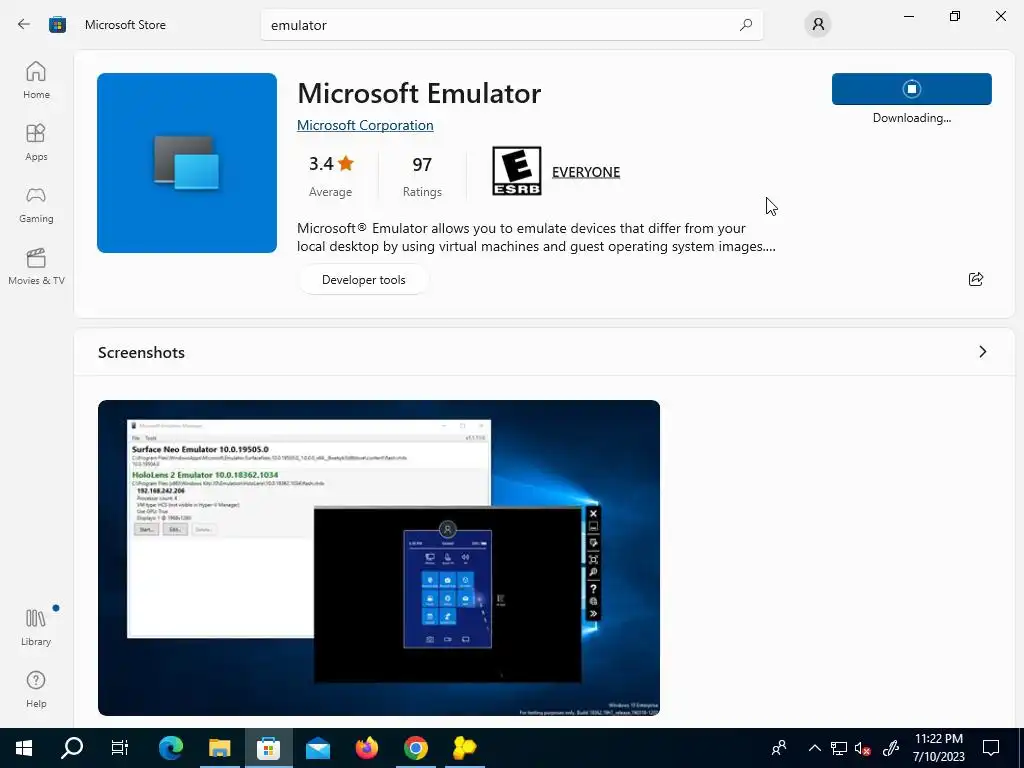Open the Gaming section in sidebar
The height and width of the screenshot is (768, 1024).
click(36, 204)
